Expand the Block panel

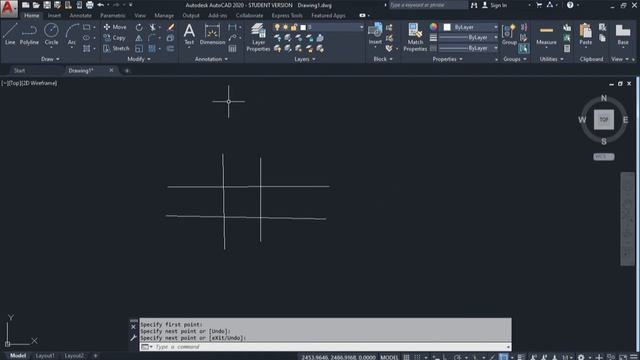(383, 59)
